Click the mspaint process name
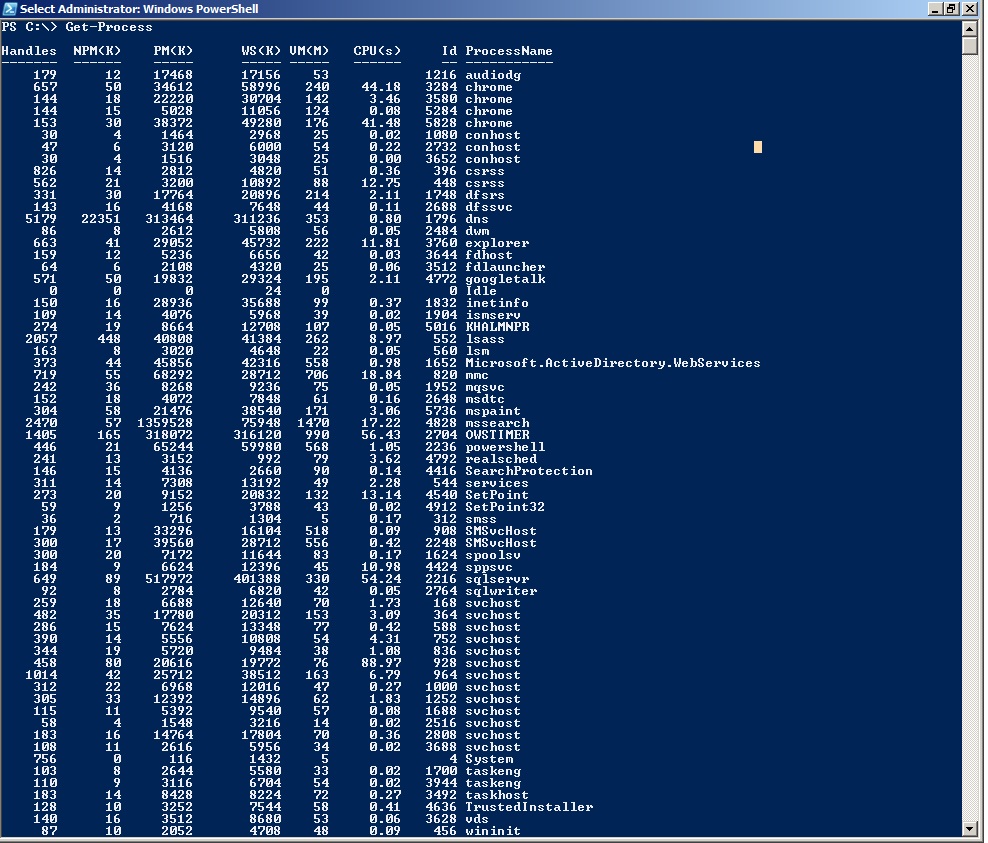This screenshot has height=843, width=988. tap(493, 411)
